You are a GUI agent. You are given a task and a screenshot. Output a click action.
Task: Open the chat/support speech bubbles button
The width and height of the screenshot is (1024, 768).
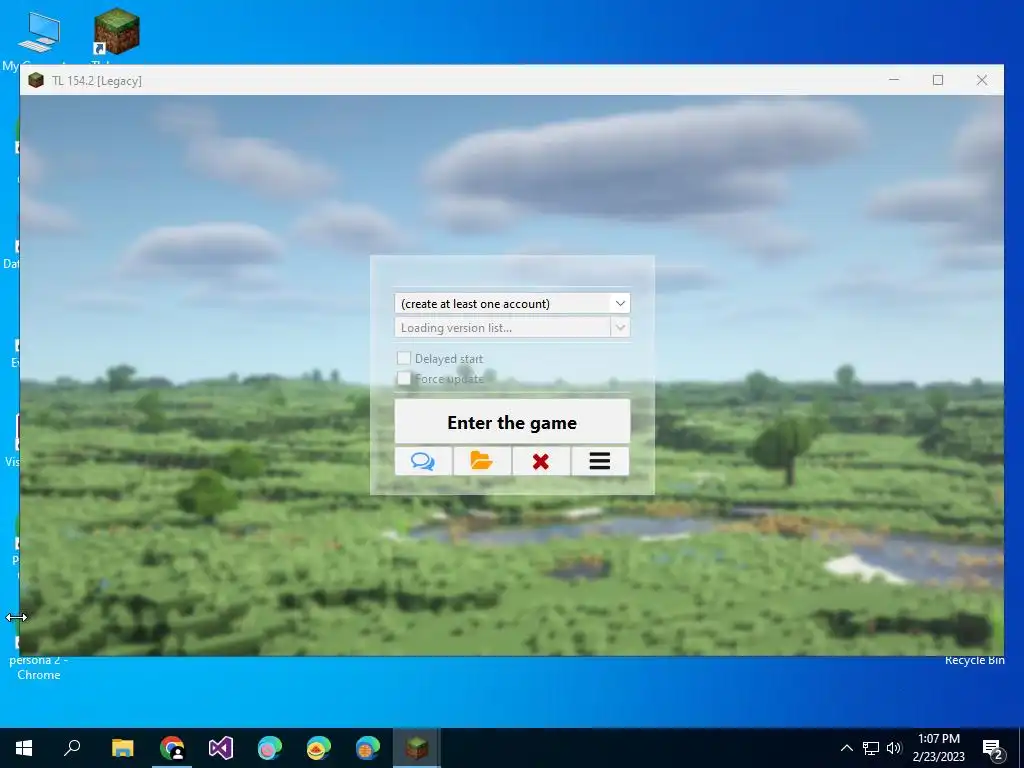pyautogui.click(x=423, y=461)
